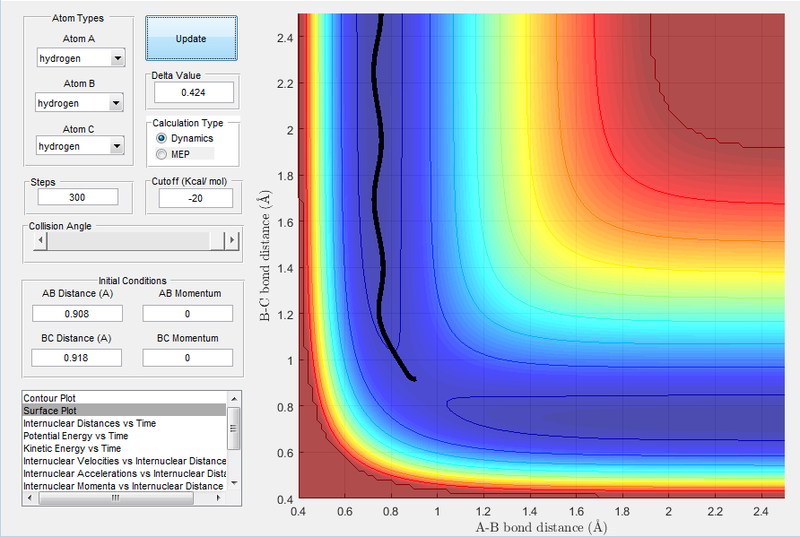The height and width of the screenshot is (537, 800).
Task: Click the list horizontal scroll right arrow
Action: (x=218, y=498)
